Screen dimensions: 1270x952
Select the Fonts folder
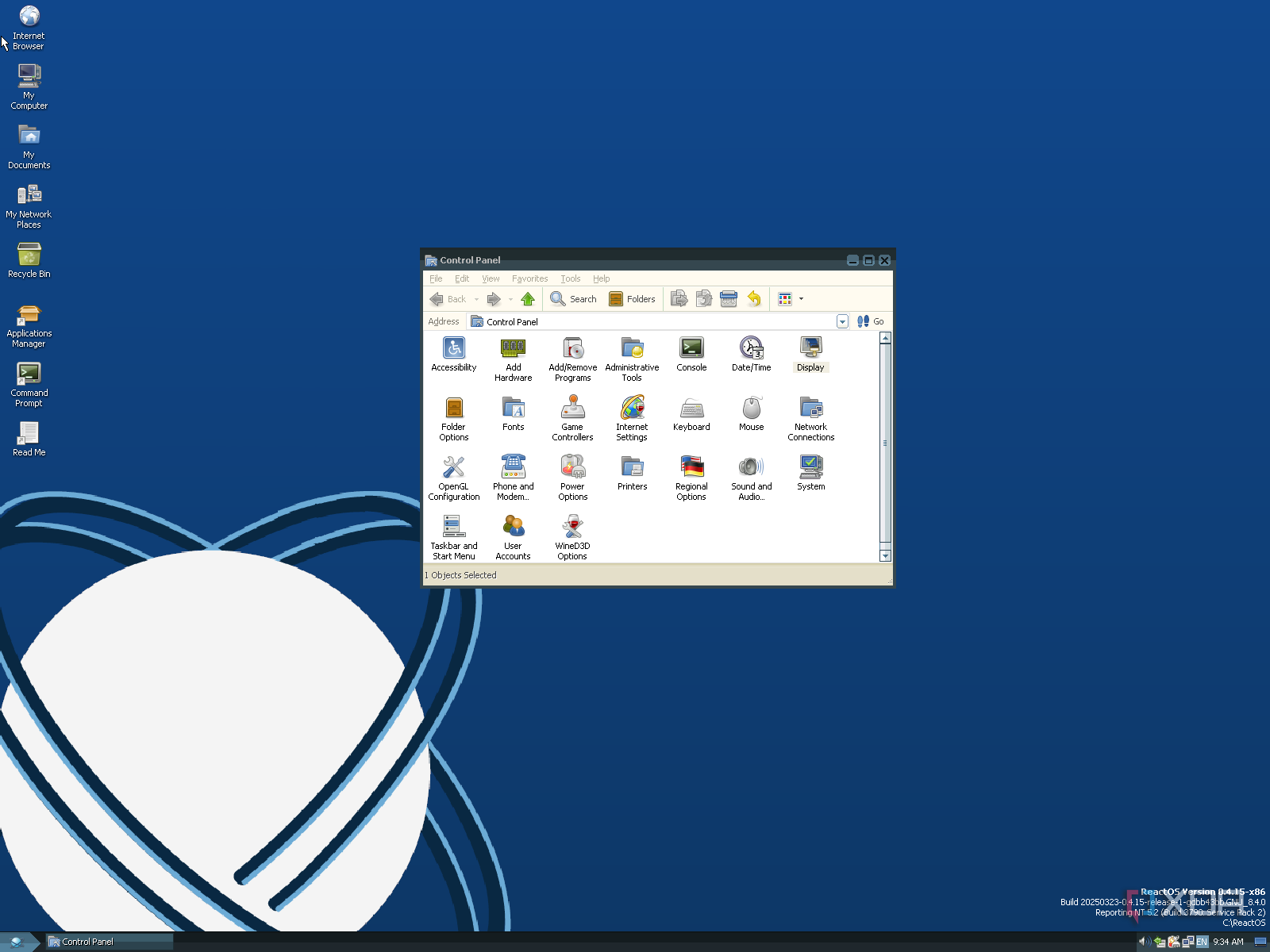513,413
